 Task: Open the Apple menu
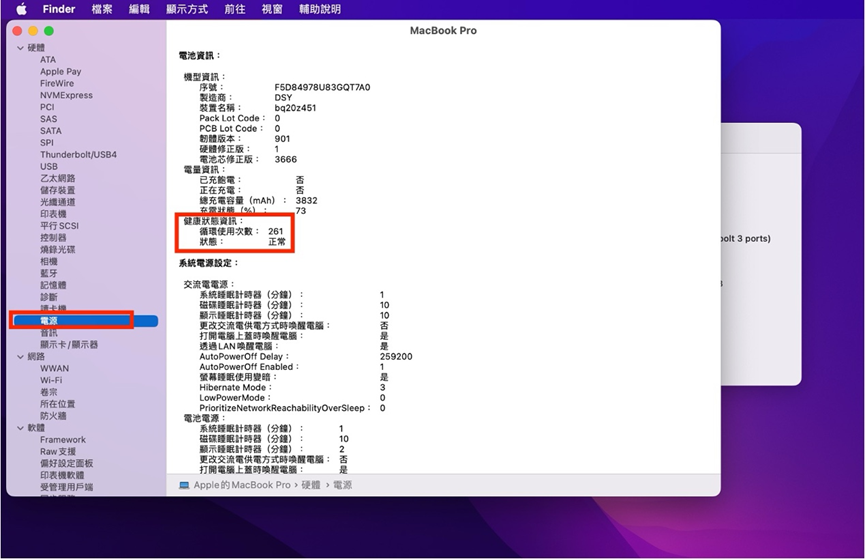click(x=22, y=9)
